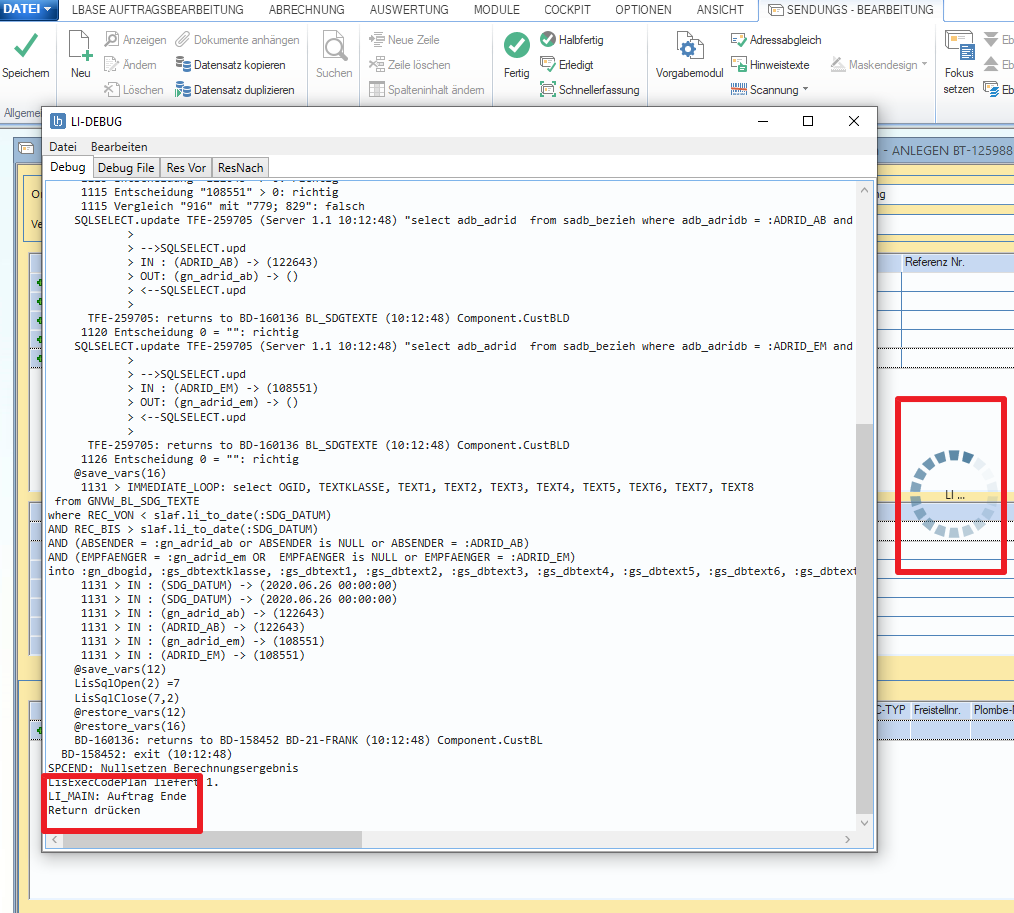Open Schnellerfassung quick entry

(590, 90)
